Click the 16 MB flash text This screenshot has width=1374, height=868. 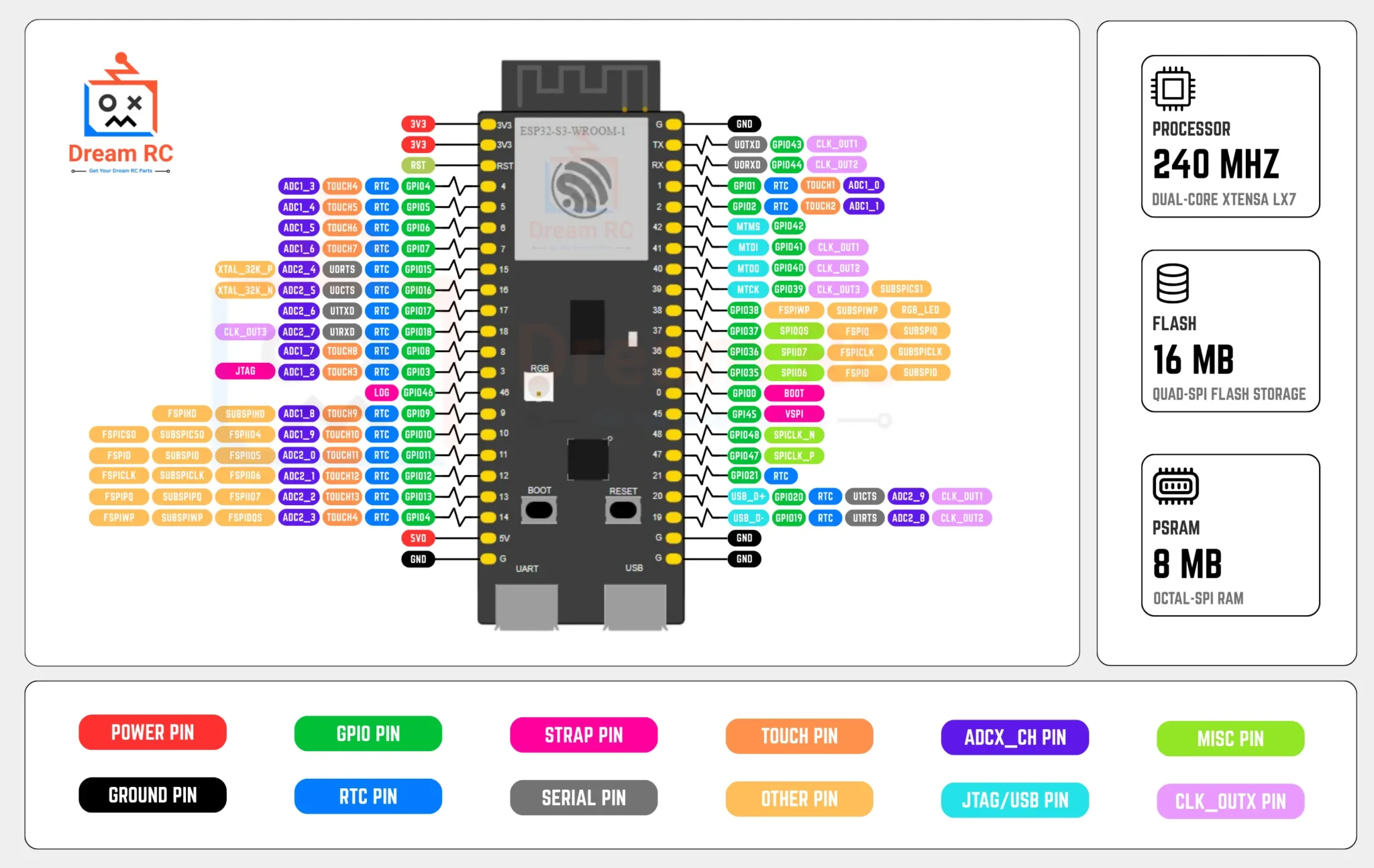1193,360
